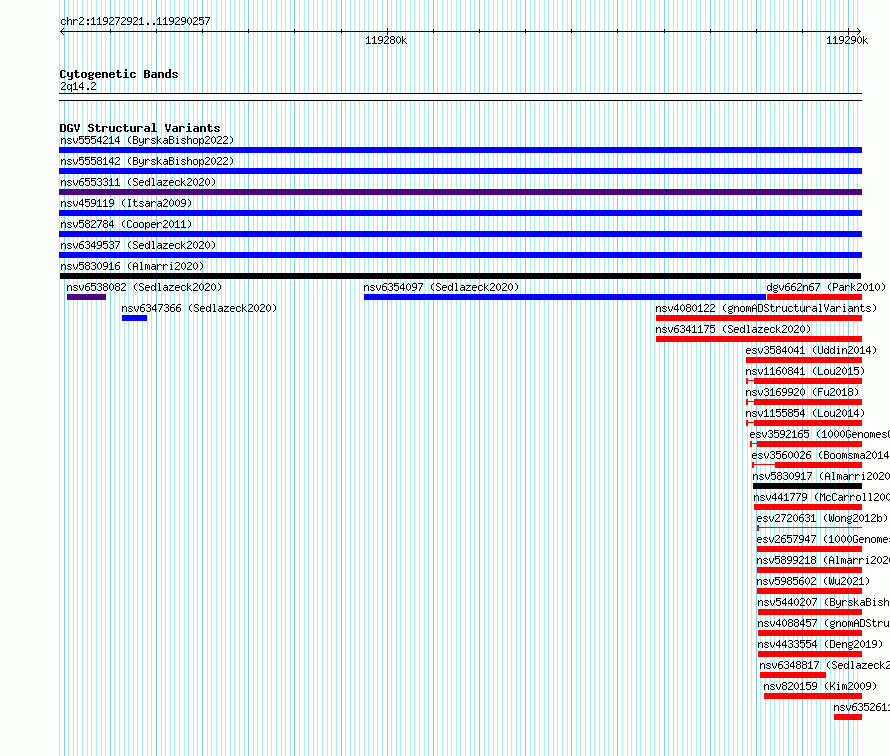The image size is (890, 756).
Task: Open the nsv6553311 (Sedlazeck2020) variant label
Action: (x=138, y=182)
